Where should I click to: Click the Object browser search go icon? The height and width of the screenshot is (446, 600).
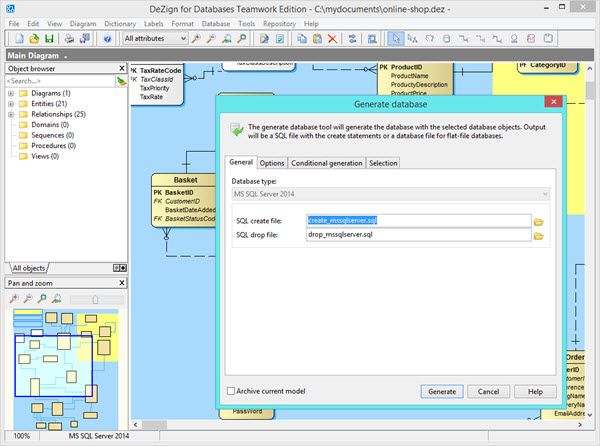point(122,81)
